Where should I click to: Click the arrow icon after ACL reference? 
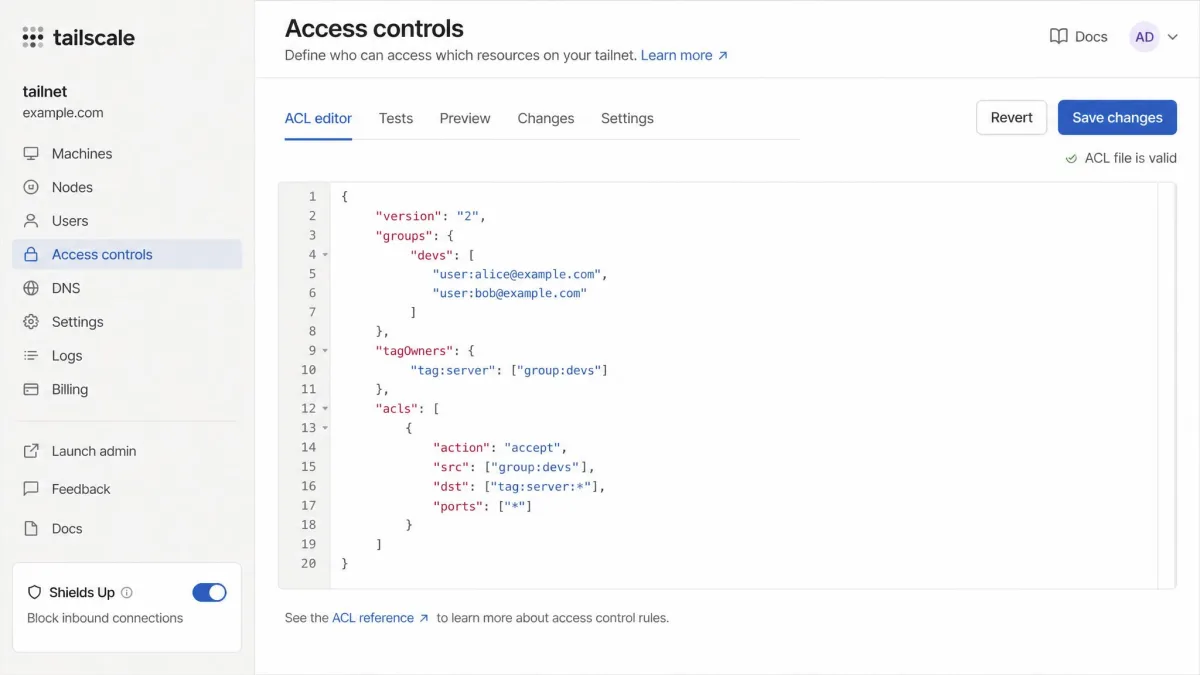(424, 618)
